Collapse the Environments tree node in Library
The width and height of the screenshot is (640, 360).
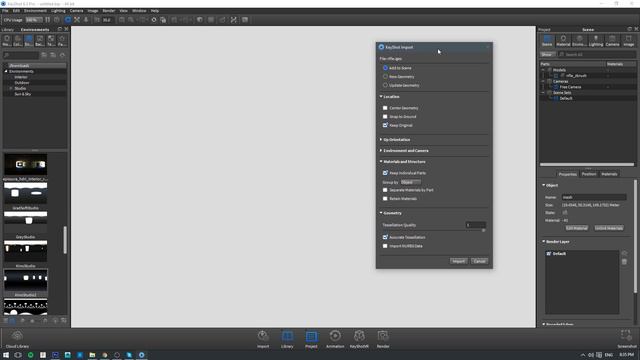(x=6, y=71)
